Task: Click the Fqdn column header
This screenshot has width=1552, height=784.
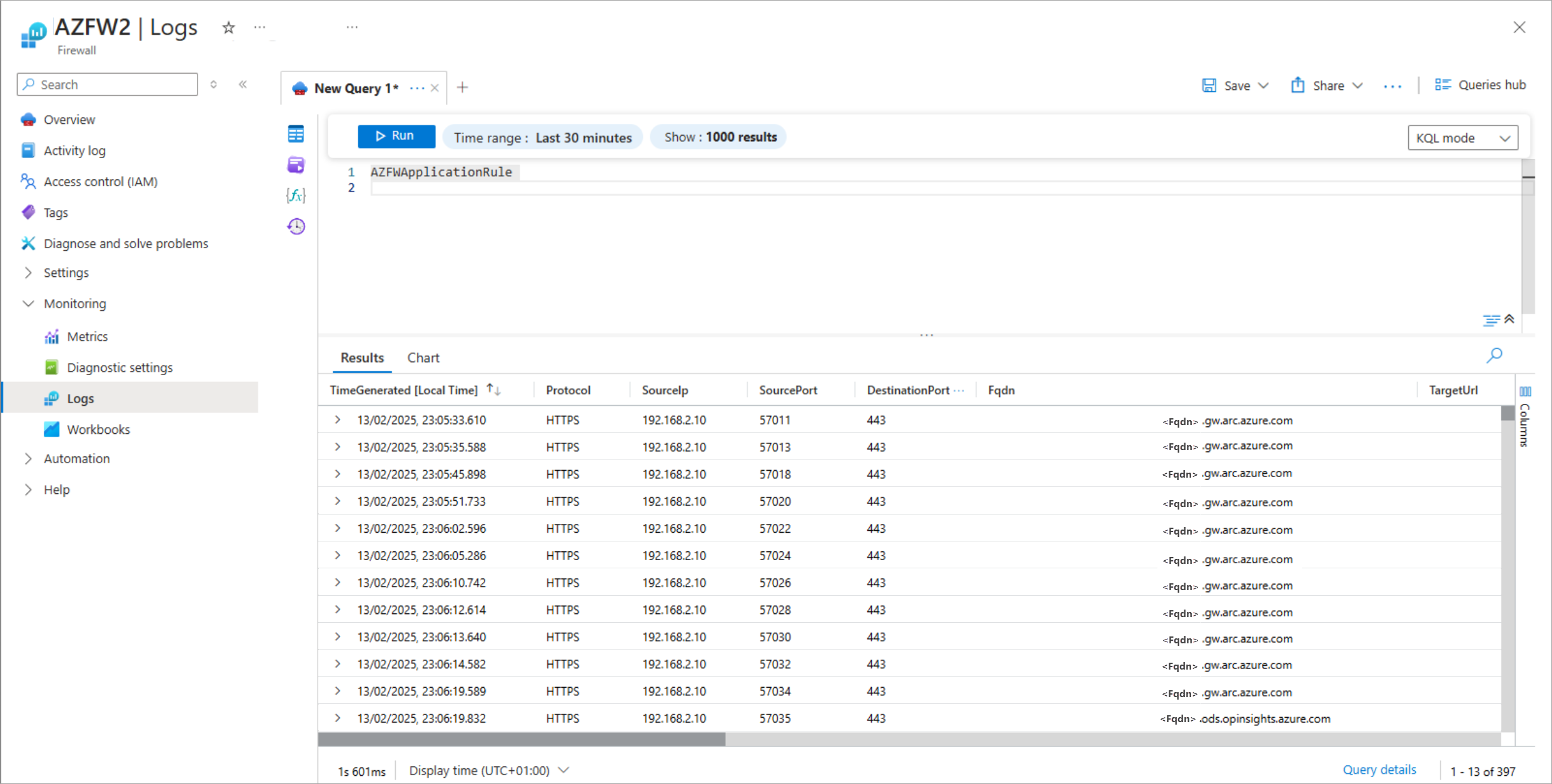Action: pos(1001,390)
